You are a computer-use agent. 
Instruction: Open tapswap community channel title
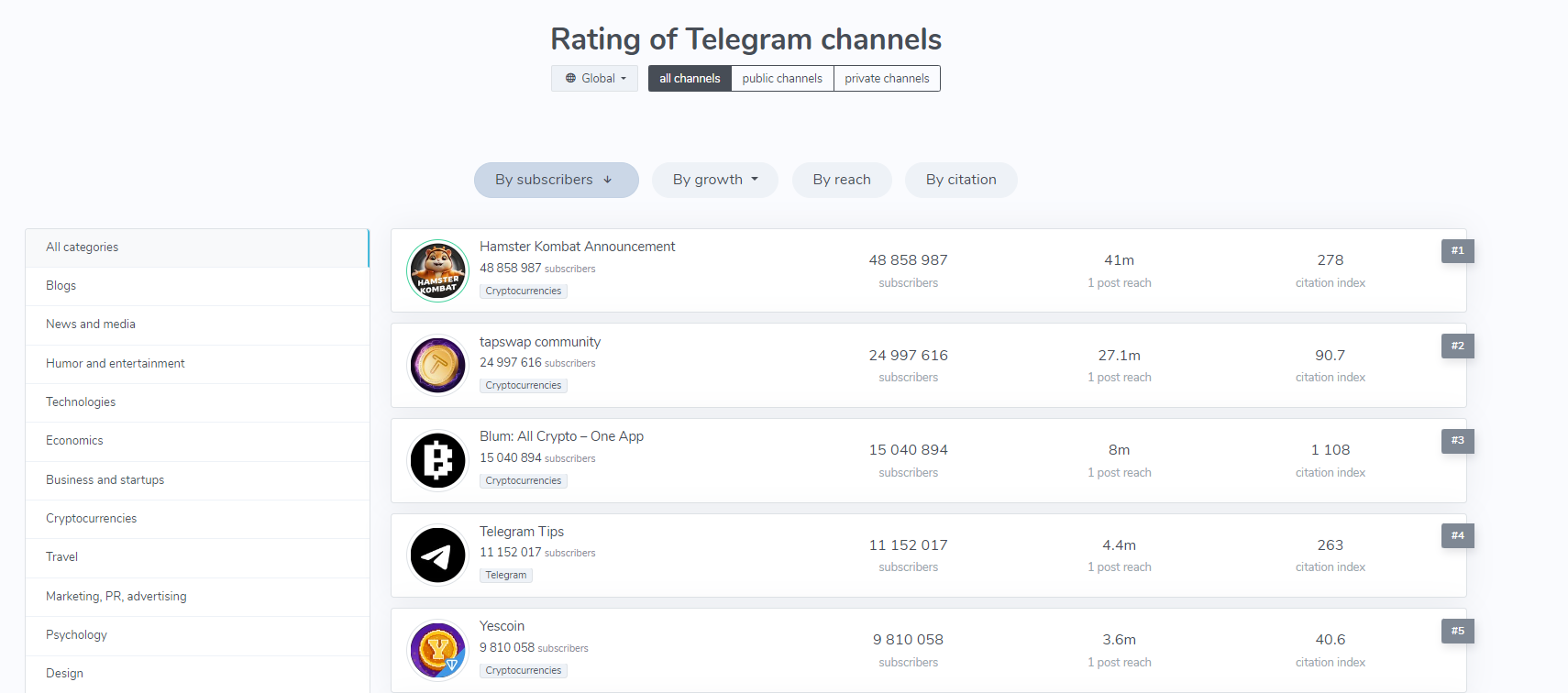click(540, 342)
